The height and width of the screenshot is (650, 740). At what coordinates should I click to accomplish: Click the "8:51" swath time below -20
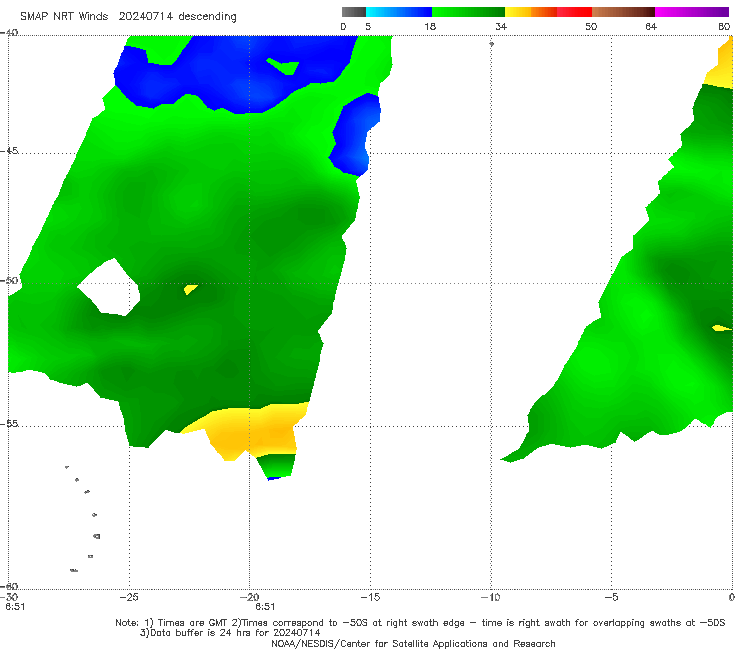[265, 607]
